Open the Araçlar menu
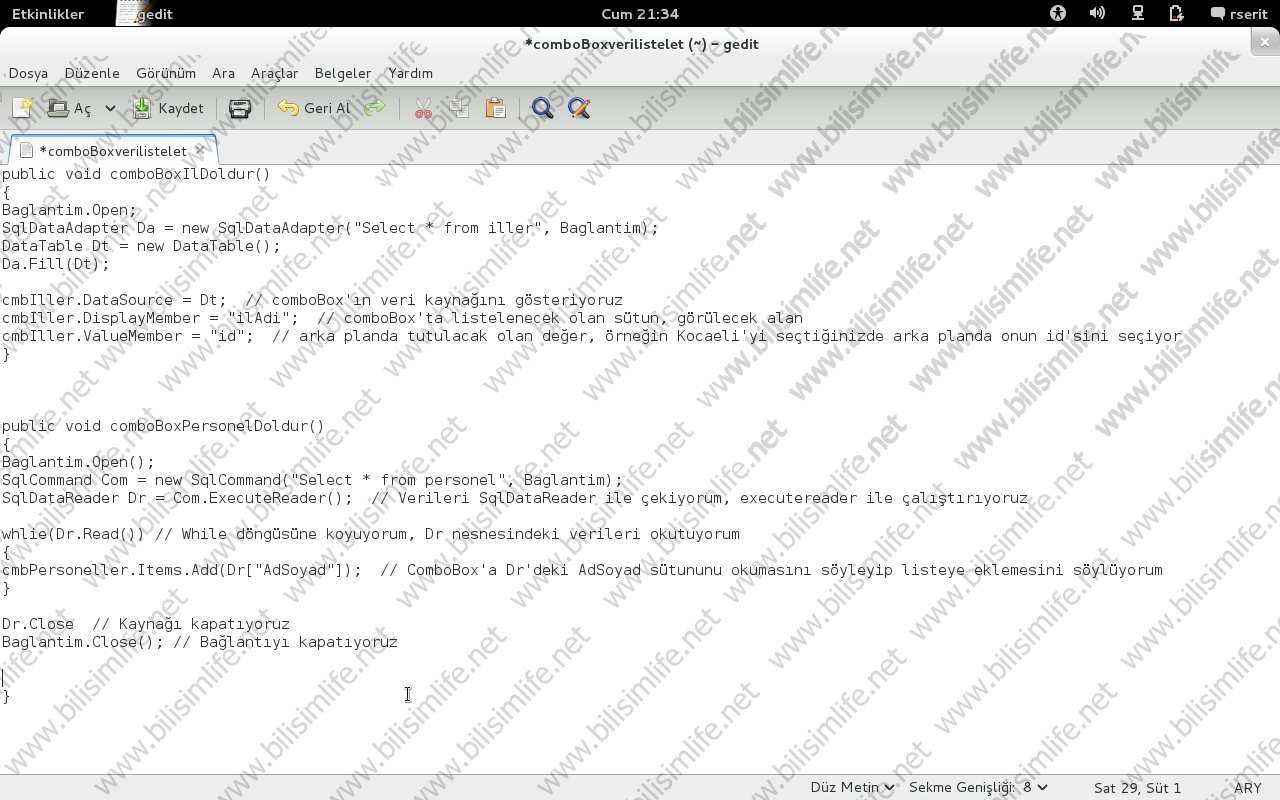This screenshot has height=800, width=1280. coord(274,73)
